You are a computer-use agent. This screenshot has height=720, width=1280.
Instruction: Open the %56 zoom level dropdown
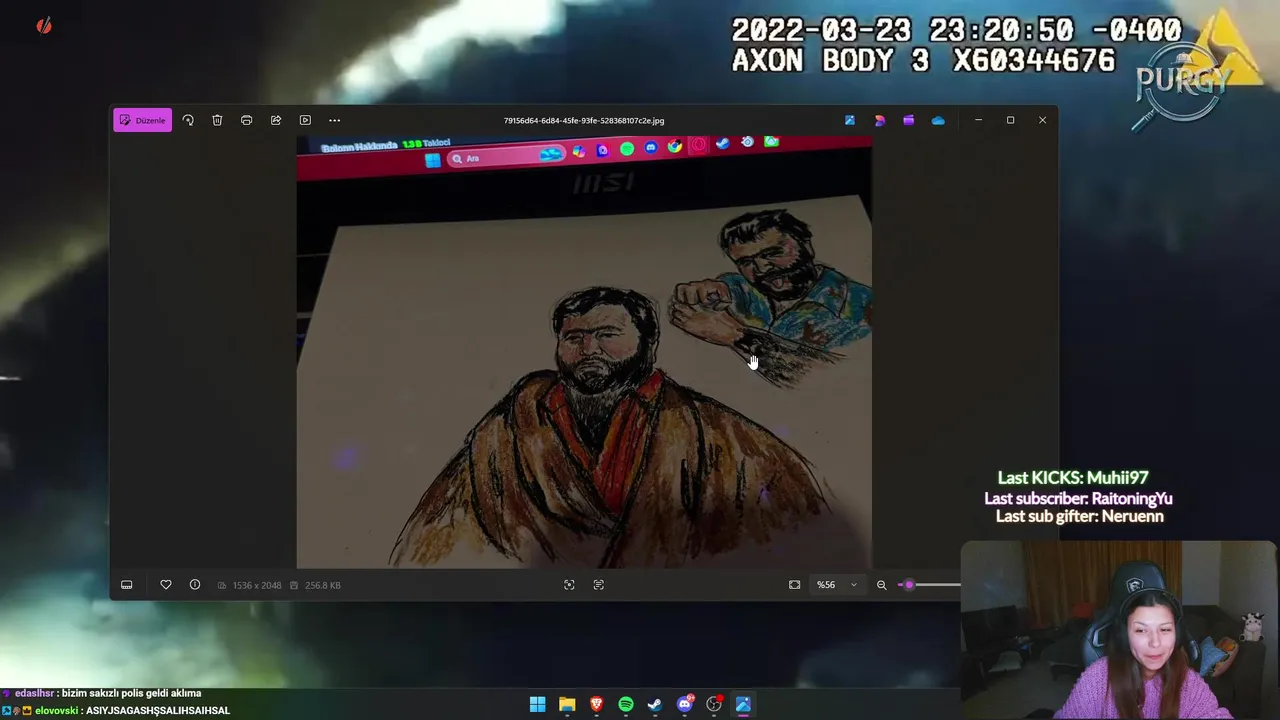(x=838, y=585)
